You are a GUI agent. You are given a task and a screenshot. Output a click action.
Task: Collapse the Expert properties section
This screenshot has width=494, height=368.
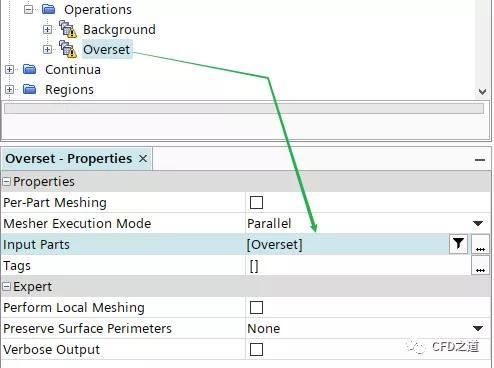click(x=7, y=286)
